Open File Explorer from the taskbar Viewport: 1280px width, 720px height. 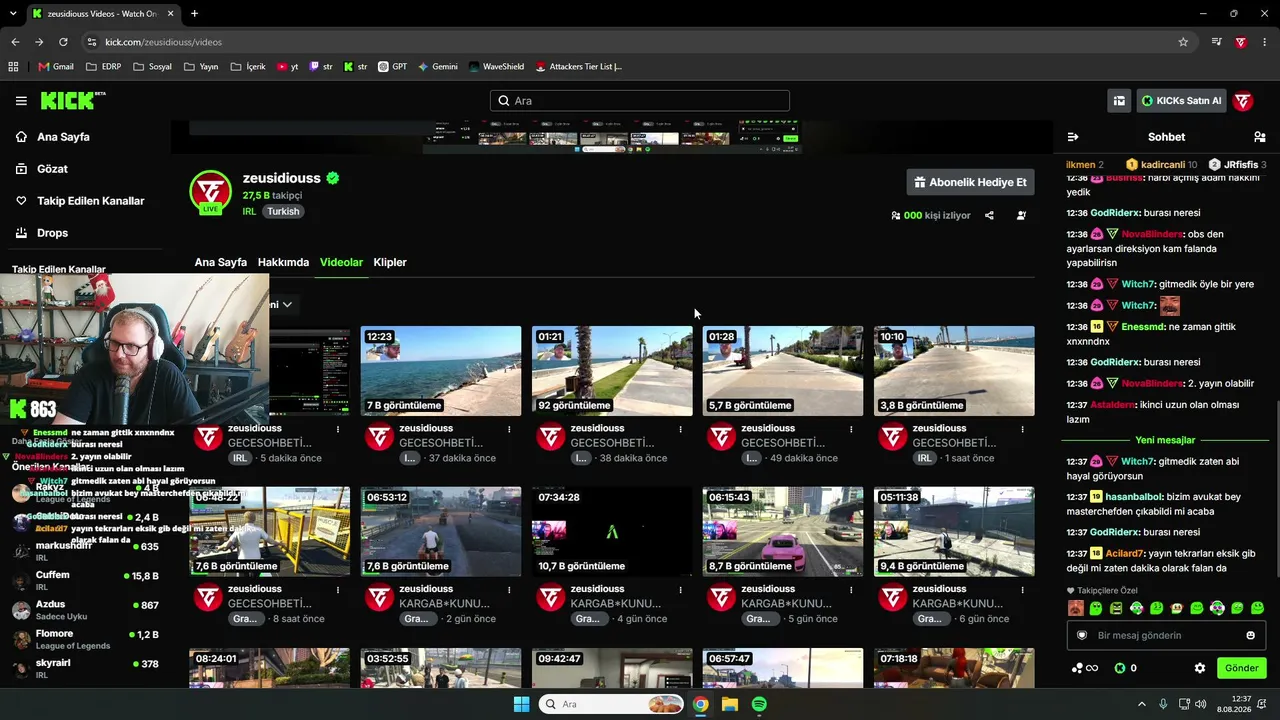point(730,704)
